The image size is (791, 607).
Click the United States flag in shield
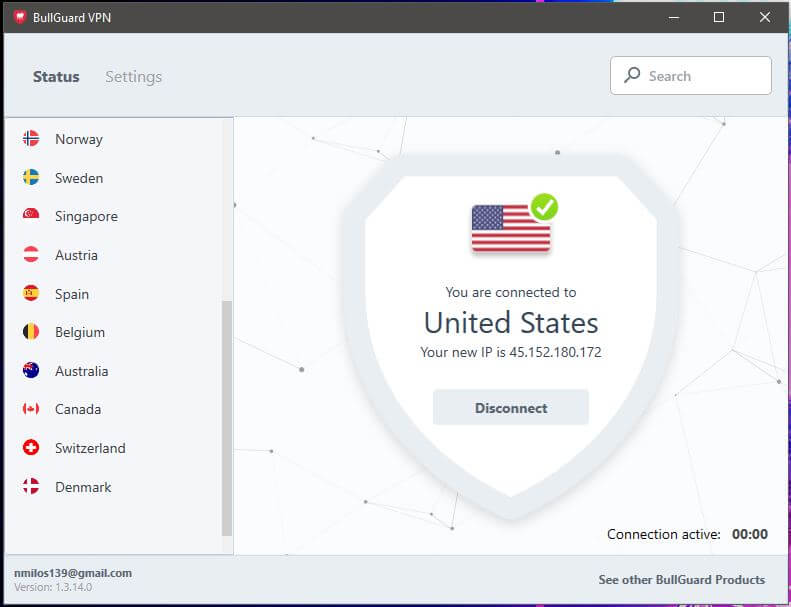pyautogui.click(x=511, y=228)
